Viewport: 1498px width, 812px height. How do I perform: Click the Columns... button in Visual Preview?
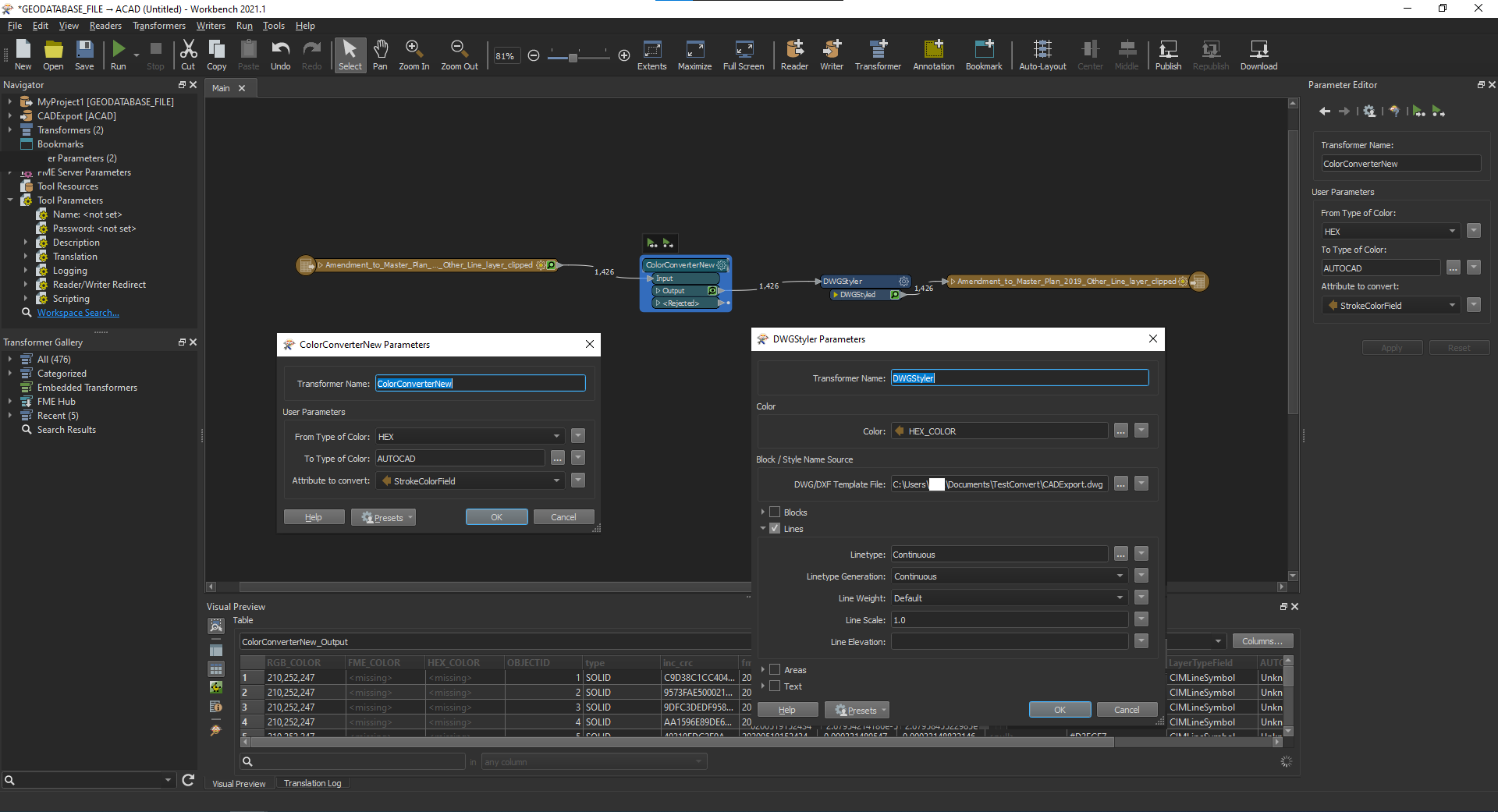(1262, 641)
